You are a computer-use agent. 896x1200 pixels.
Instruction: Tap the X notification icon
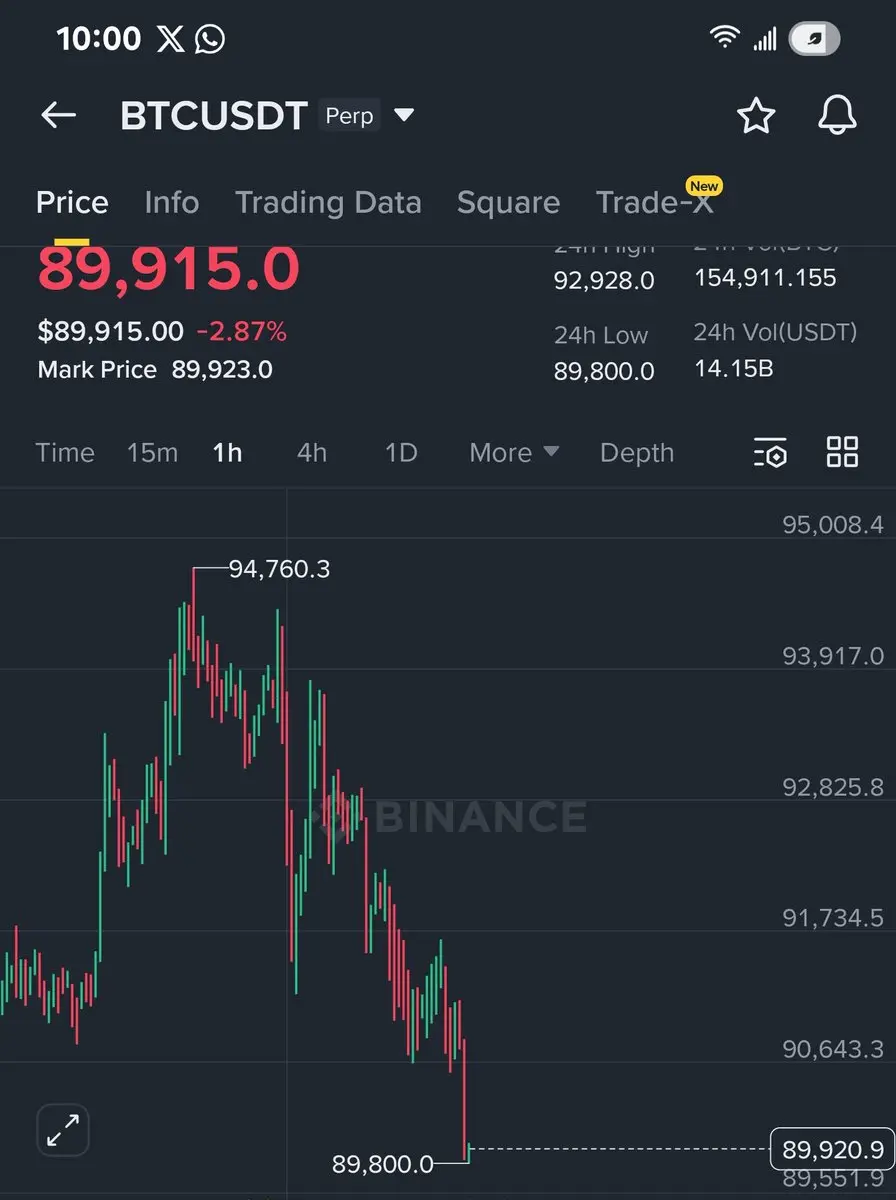point(171,39)
